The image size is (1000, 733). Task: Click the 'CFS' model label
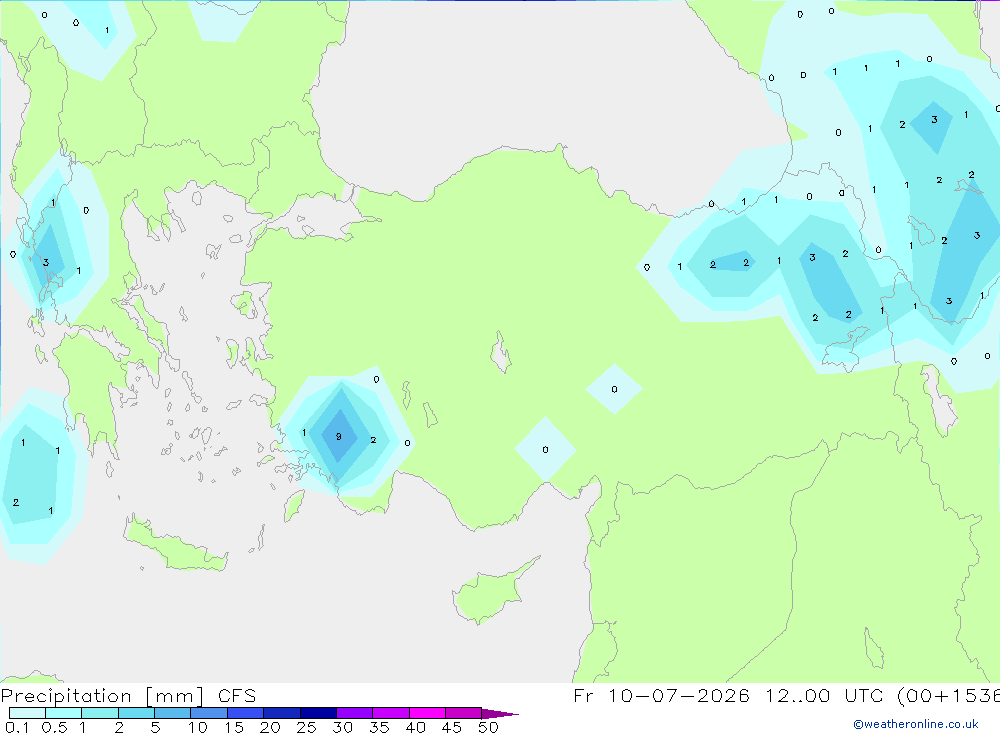tap(237, 696)
